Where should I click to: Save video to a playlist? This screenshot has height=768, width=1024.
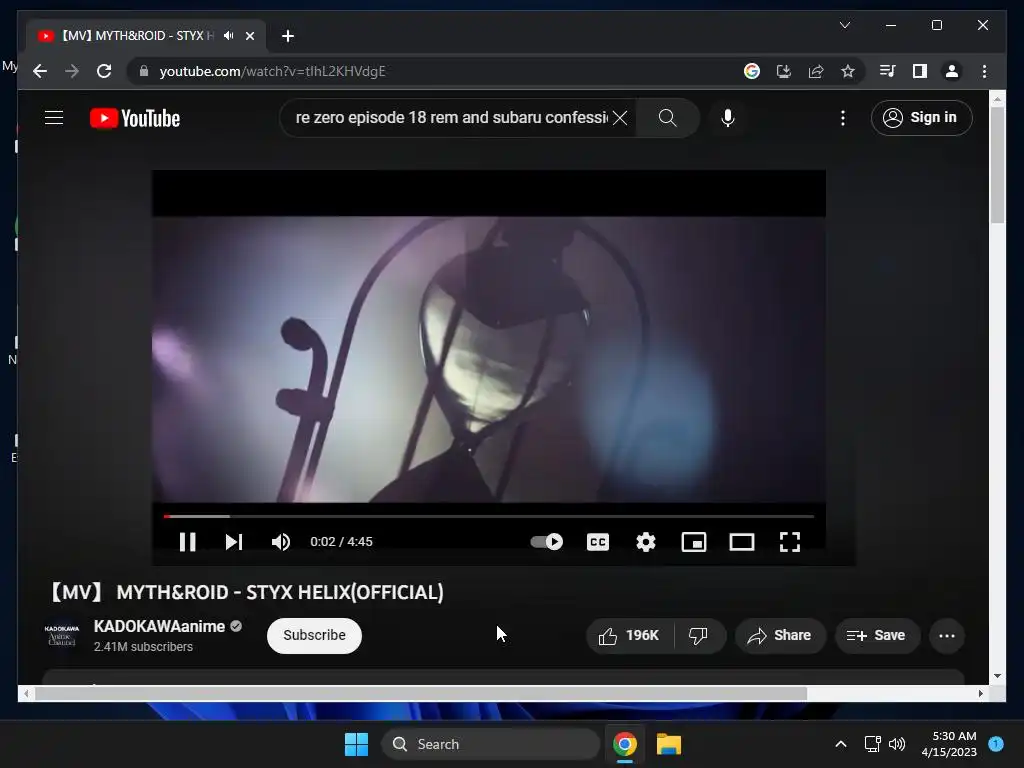click(876, 635)
